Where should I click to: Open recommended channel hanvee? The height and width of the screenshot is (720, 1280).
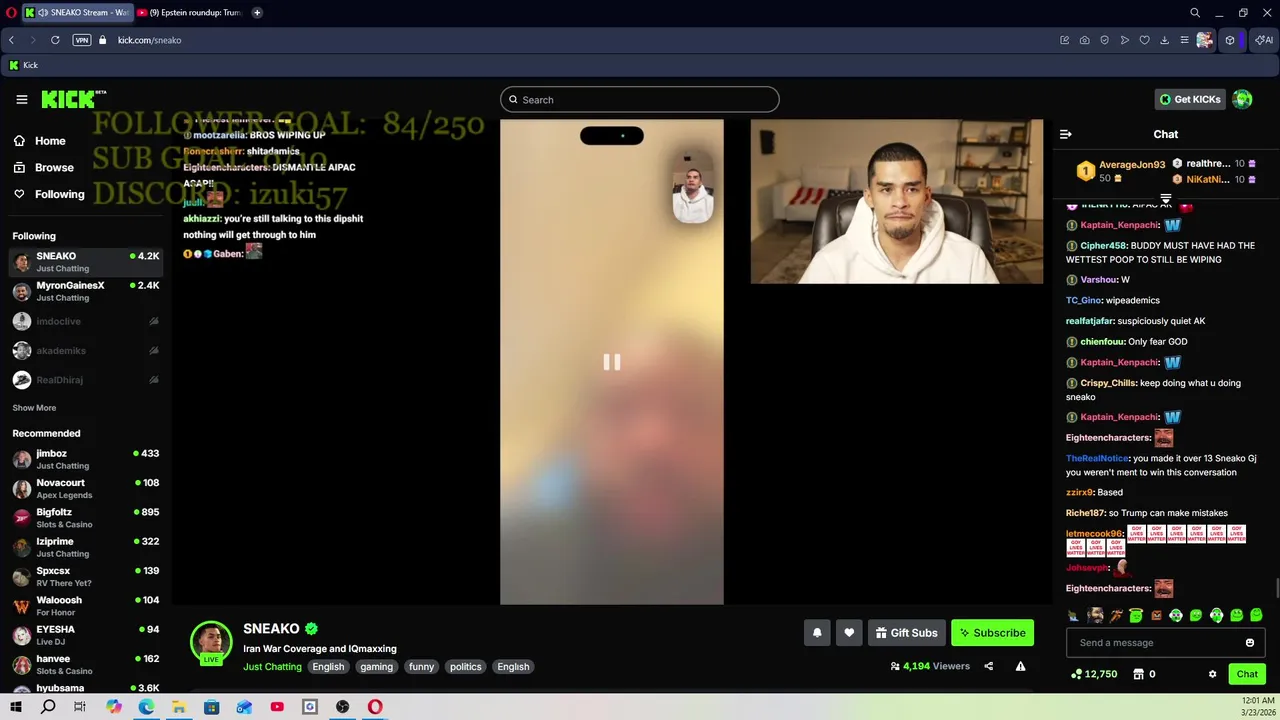point(86,664)
